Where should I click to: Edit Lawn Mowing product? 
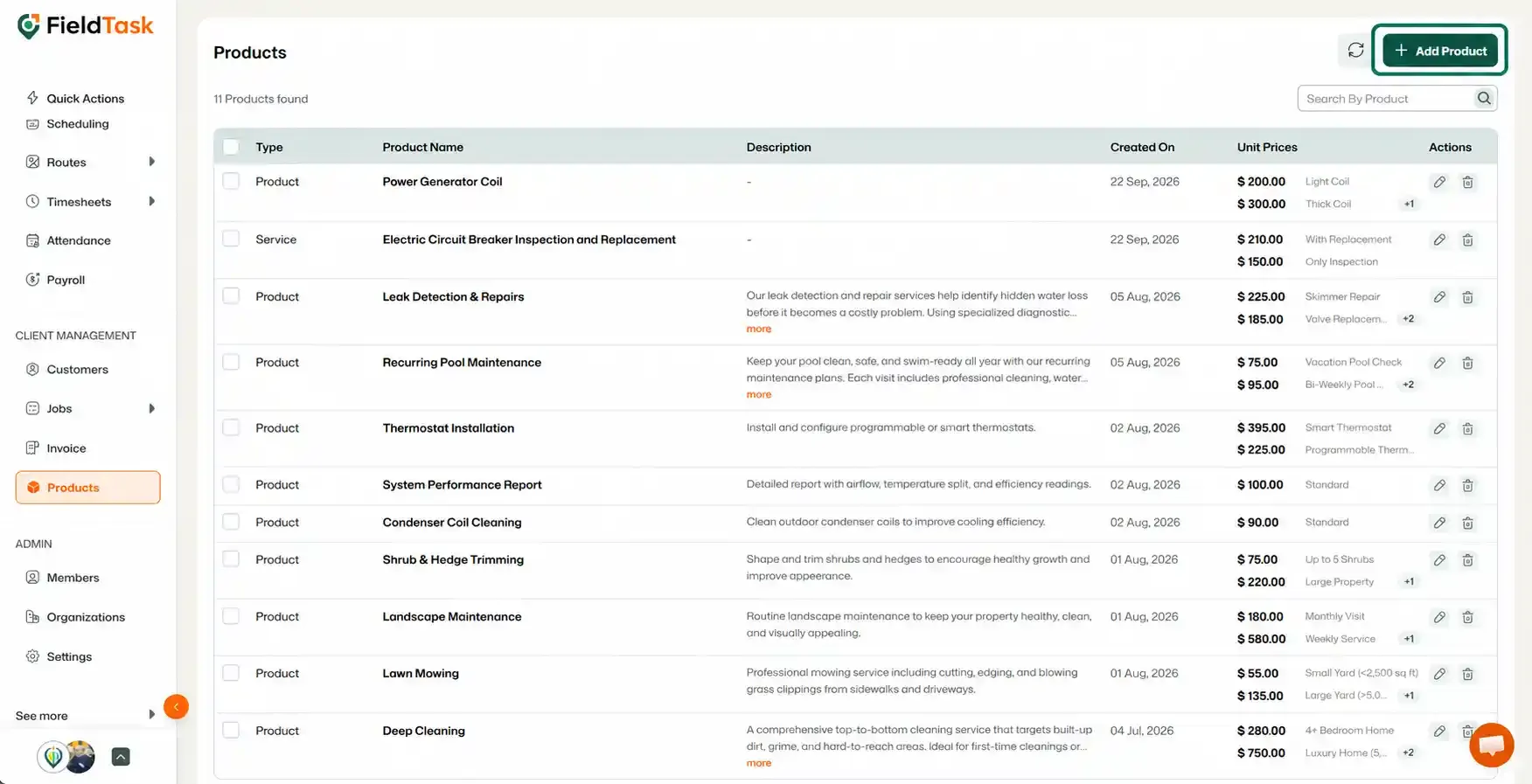[1439, 674]
